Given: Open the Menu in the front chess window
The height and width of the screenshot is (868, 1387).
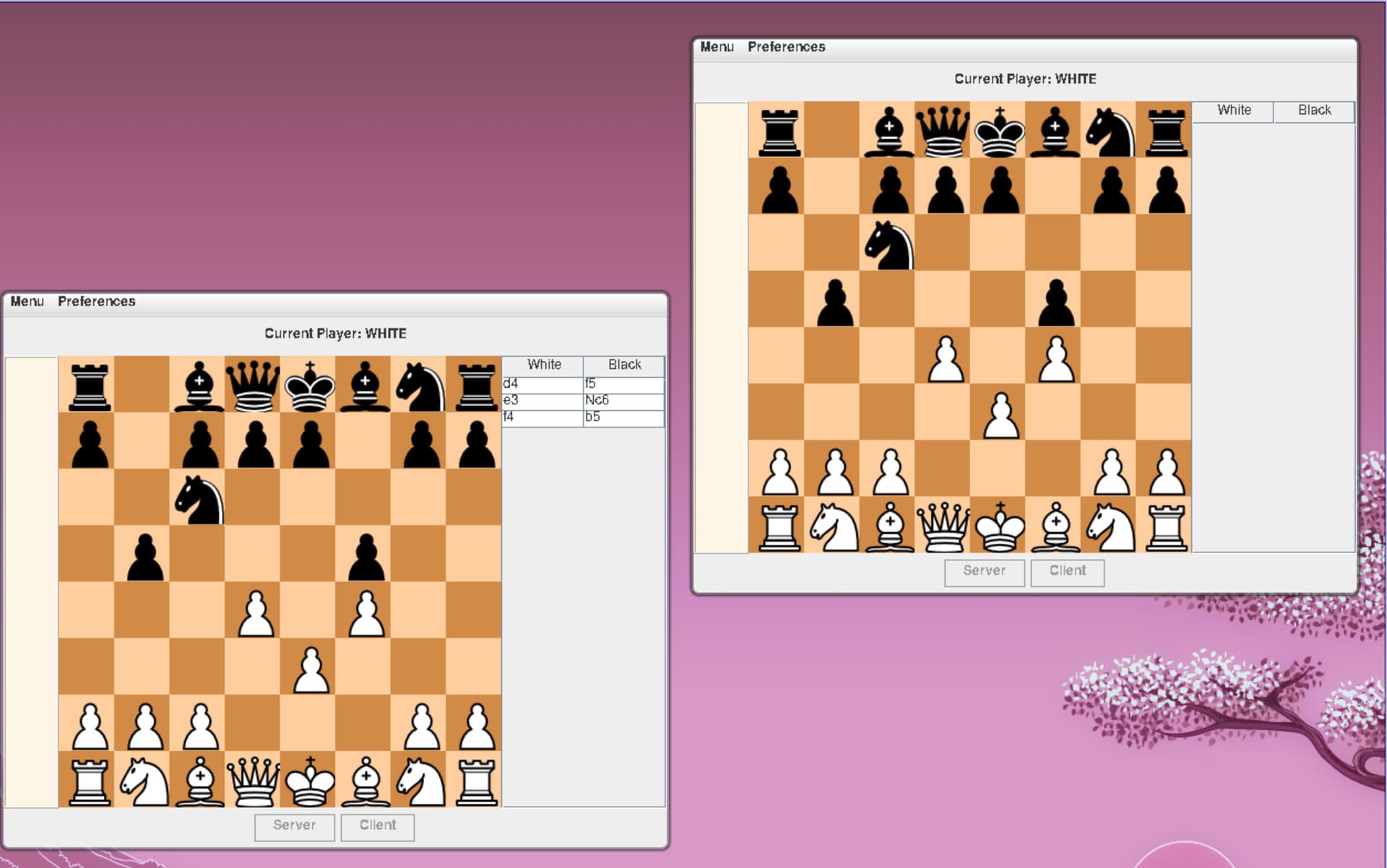Looking at the screenshot, I should (26, 301).
